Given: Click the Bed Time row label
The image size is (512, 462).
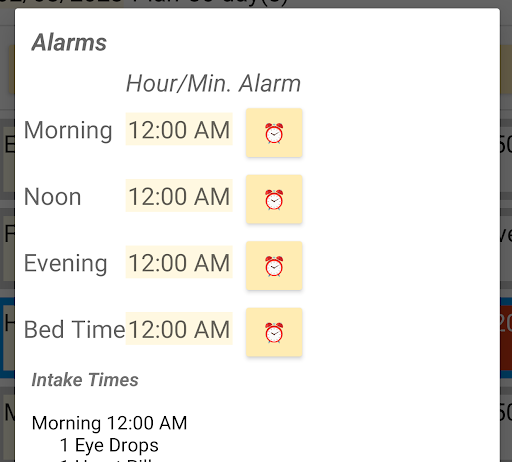Looking at the screenshot, I should tap(74, 329).
